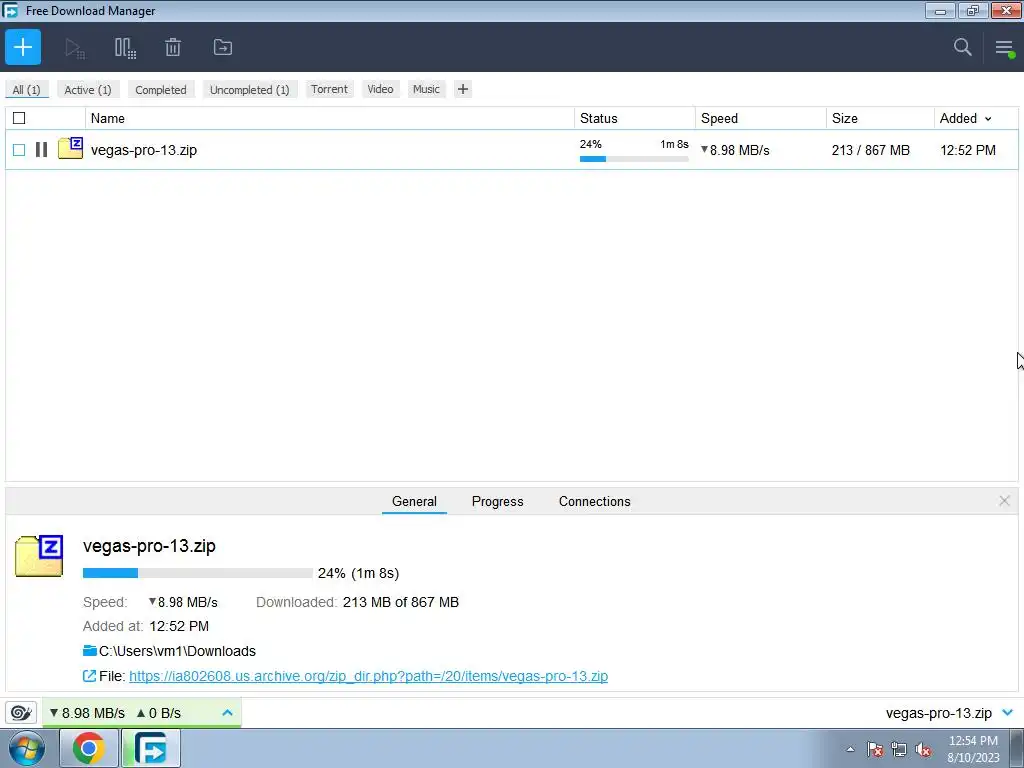Click the upload speed 0 B/s indicator

click(x=159, y=713)
